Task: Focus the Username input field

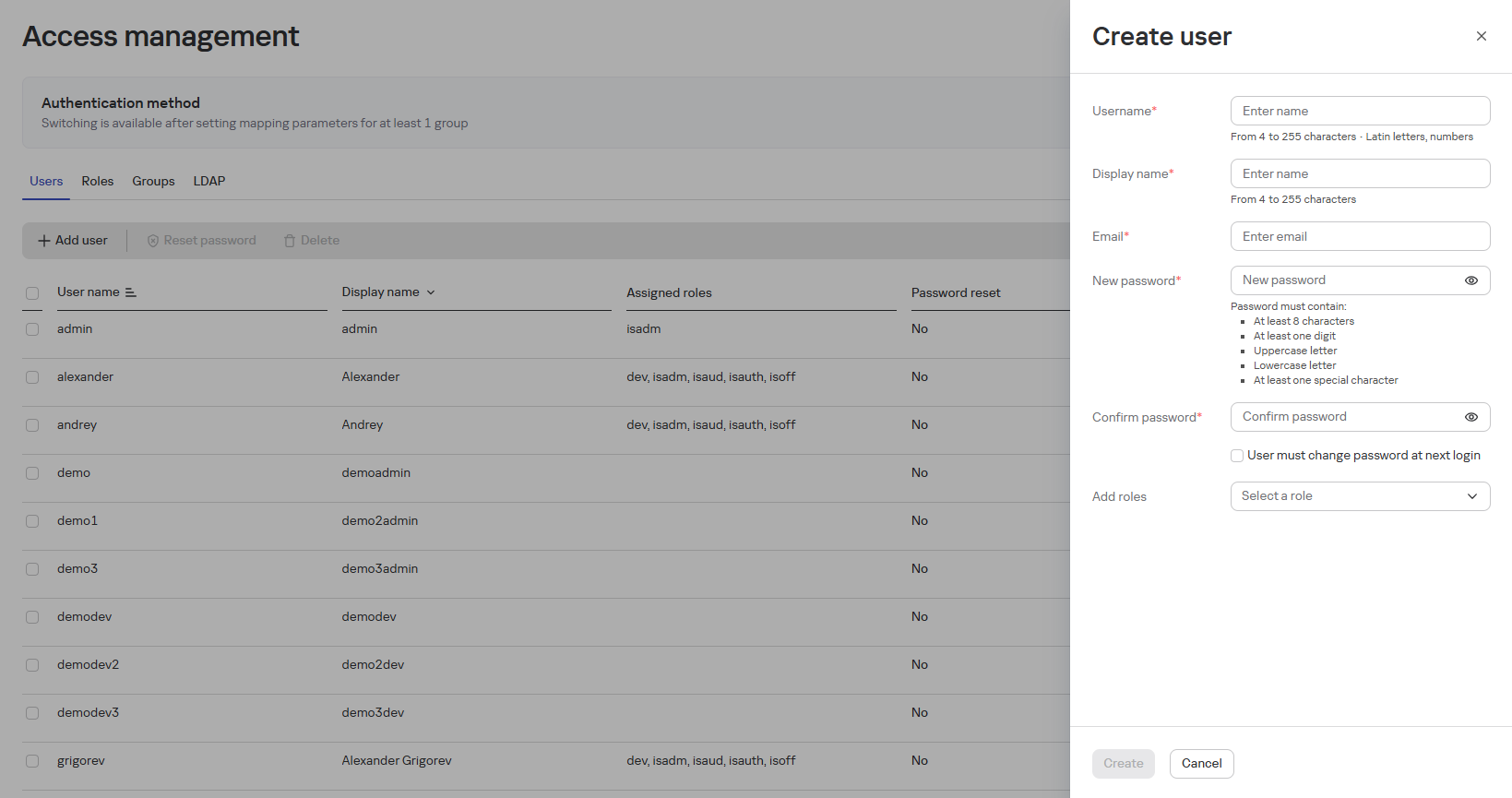Action: click(x=1360, y=111)
